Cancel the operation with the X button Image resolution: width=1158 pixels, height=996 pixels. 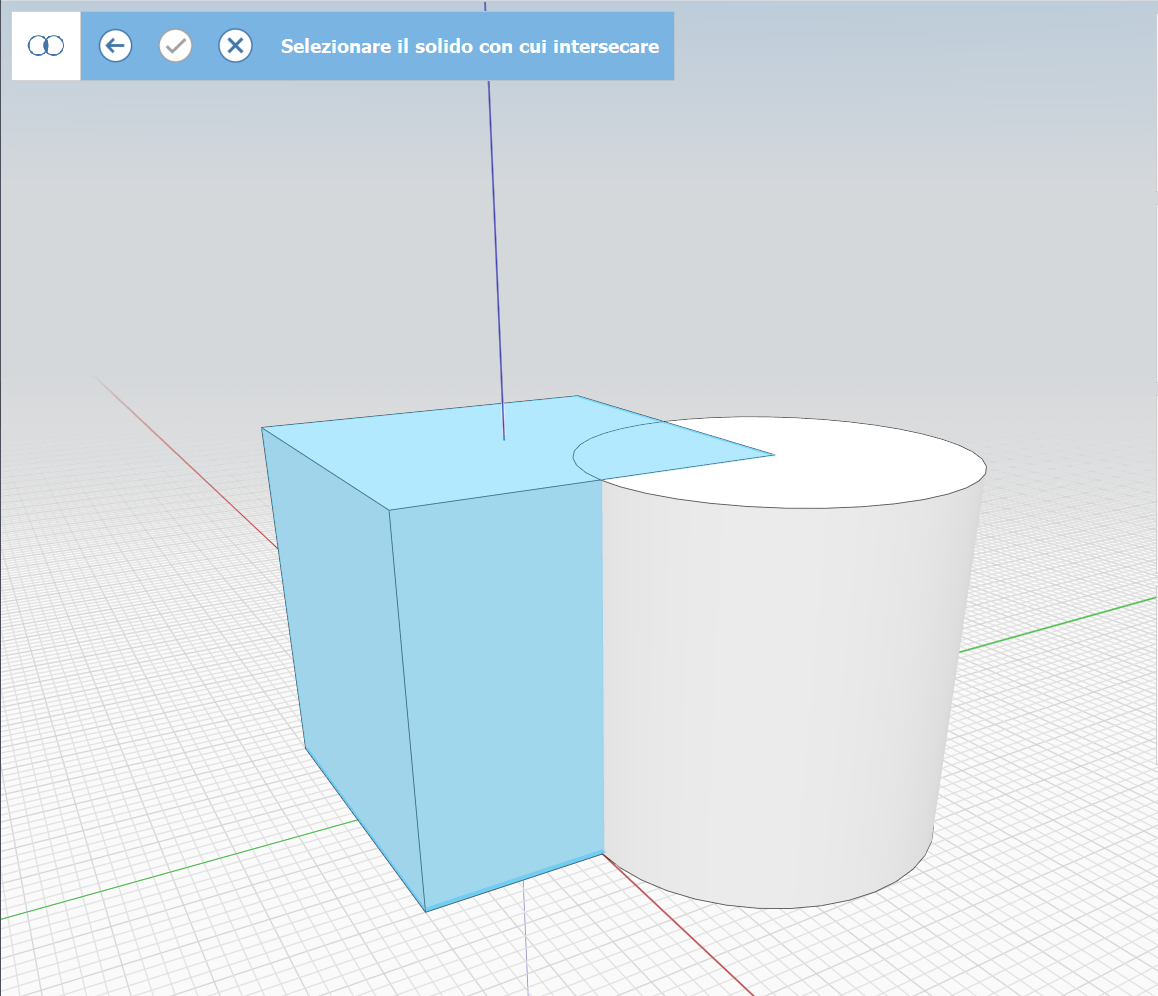[235, 46]
